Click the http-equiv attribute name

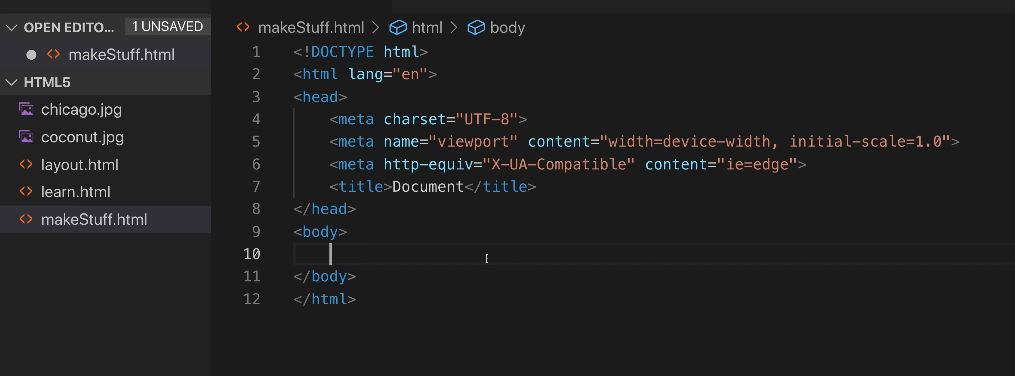429,164
